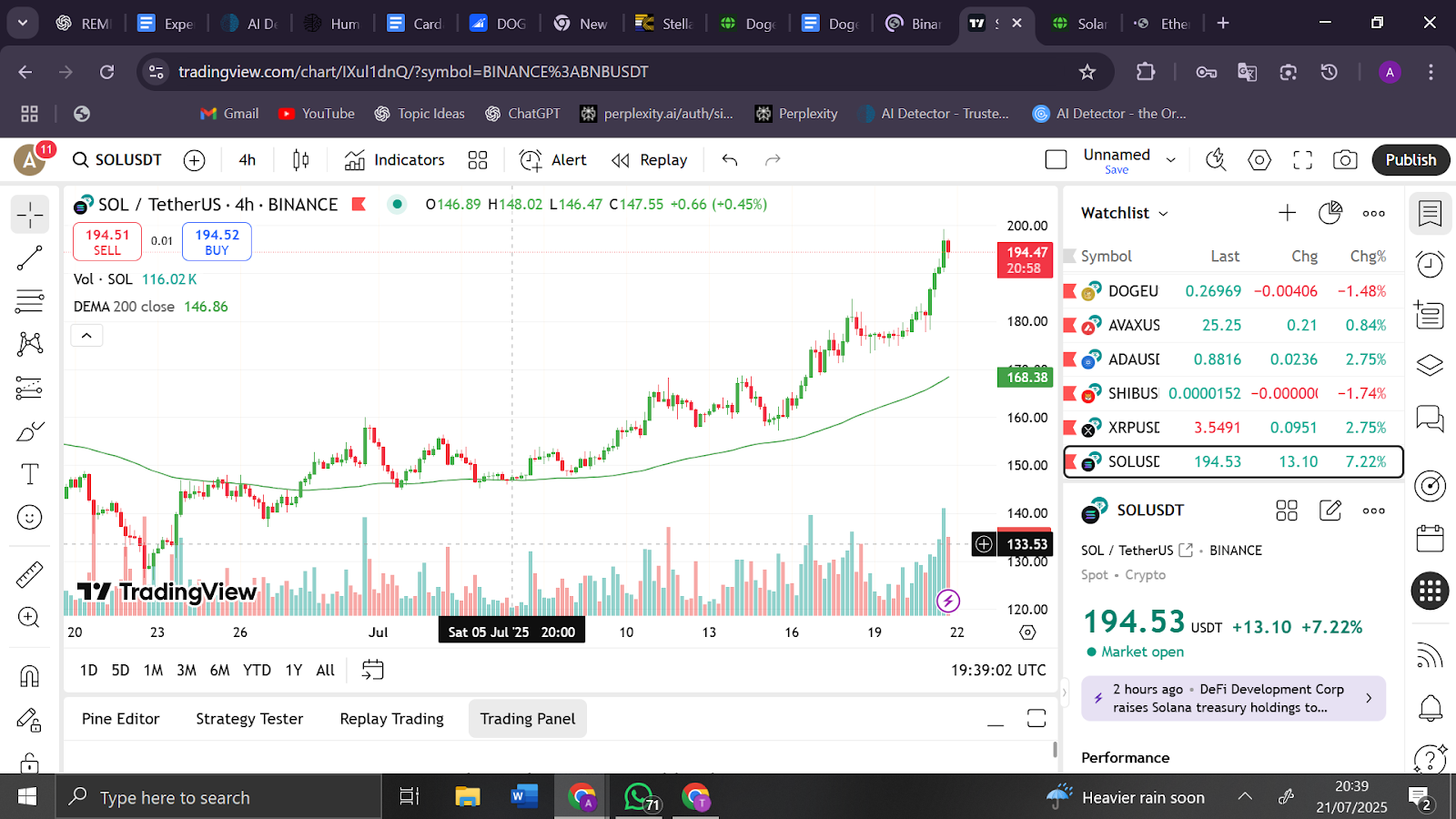Open the Indicators dialog
The height and width of the screenshot is (819, 1456).
[395, 160]
